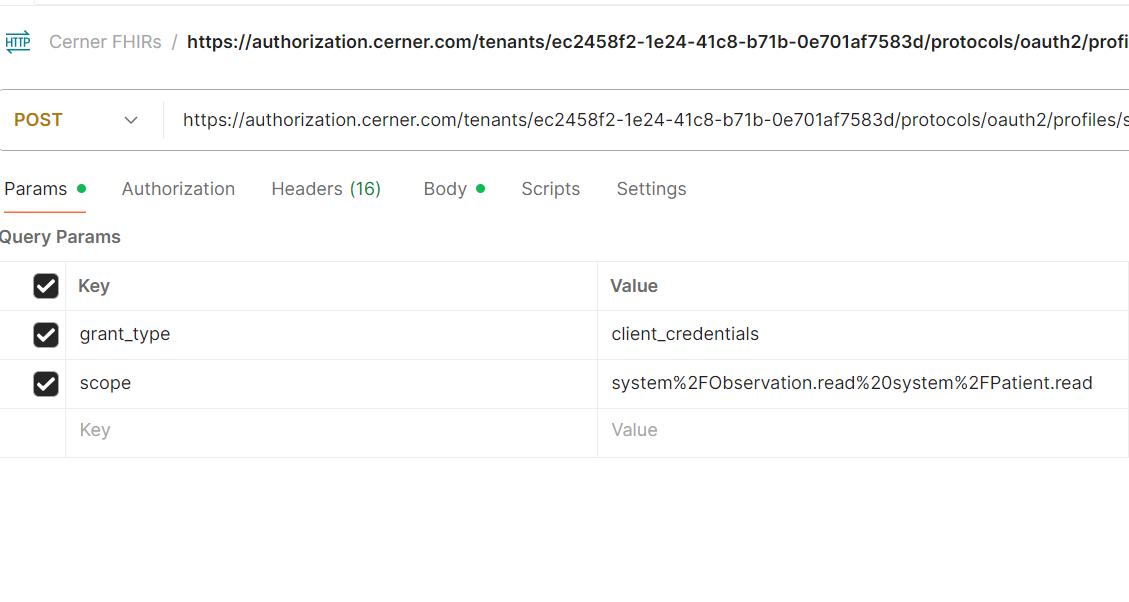Toggle the select-all checkbox in Key header
This screenshot has height=602, width=1129.
coord(45,286)
